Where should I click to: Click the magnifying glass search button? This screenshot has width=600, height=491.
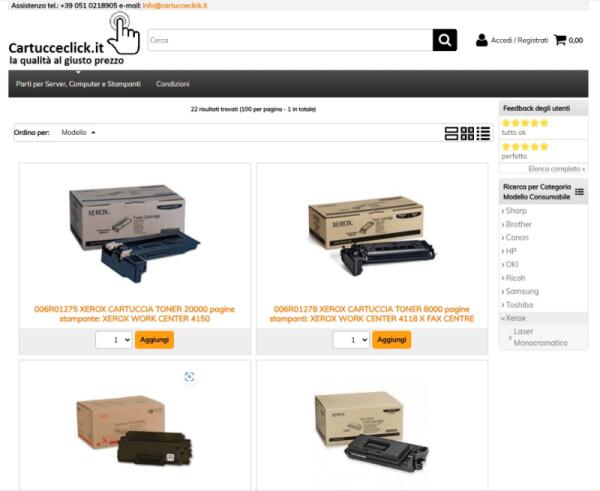pos(445,40)
